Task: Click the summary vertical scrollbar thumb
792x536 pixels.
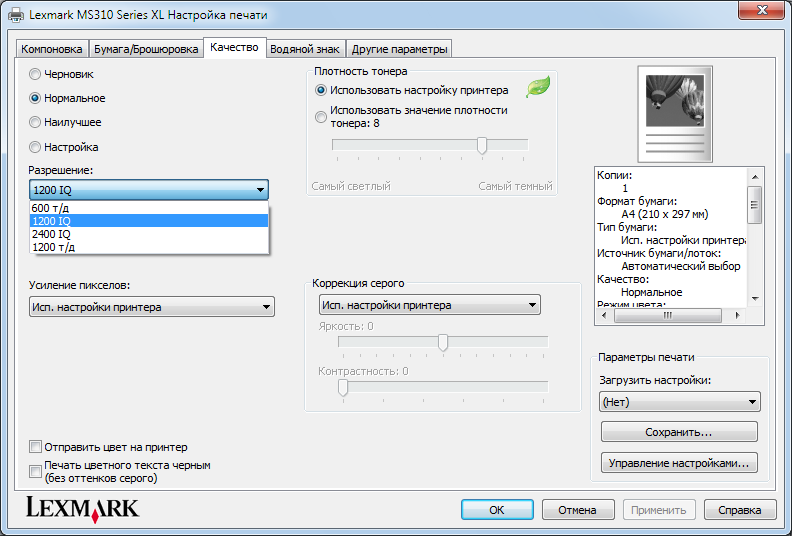Action: [755, 205]
